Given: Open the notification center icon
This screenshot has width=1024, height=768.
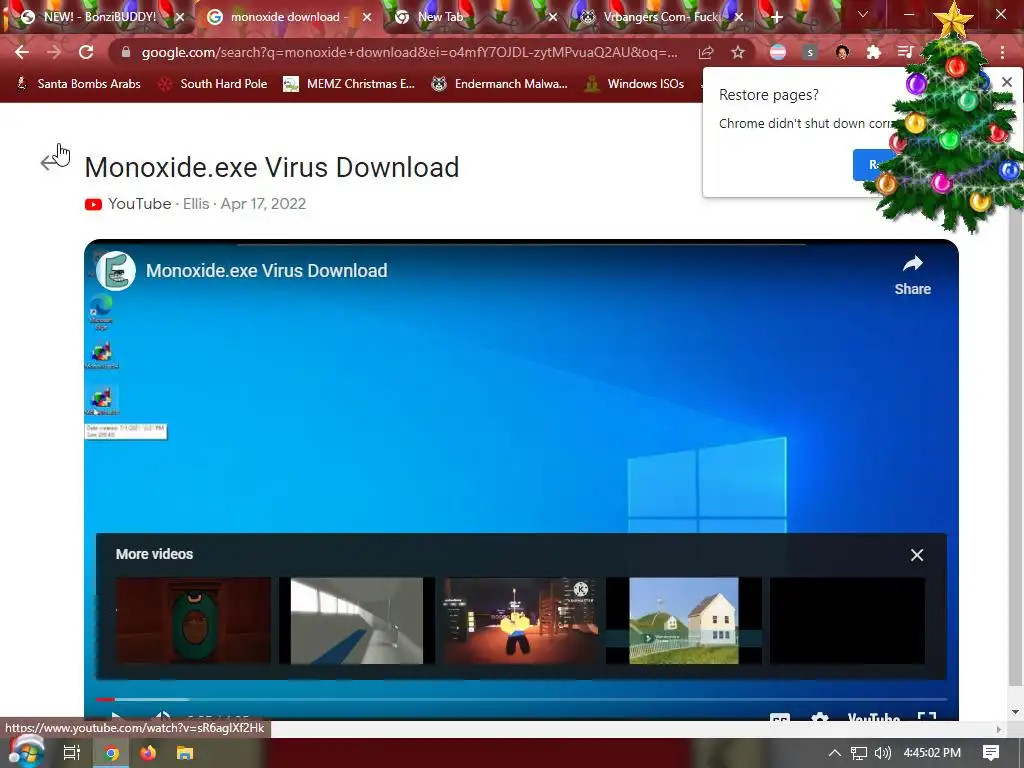Looking at the screenshot, I should click(991, 753).
